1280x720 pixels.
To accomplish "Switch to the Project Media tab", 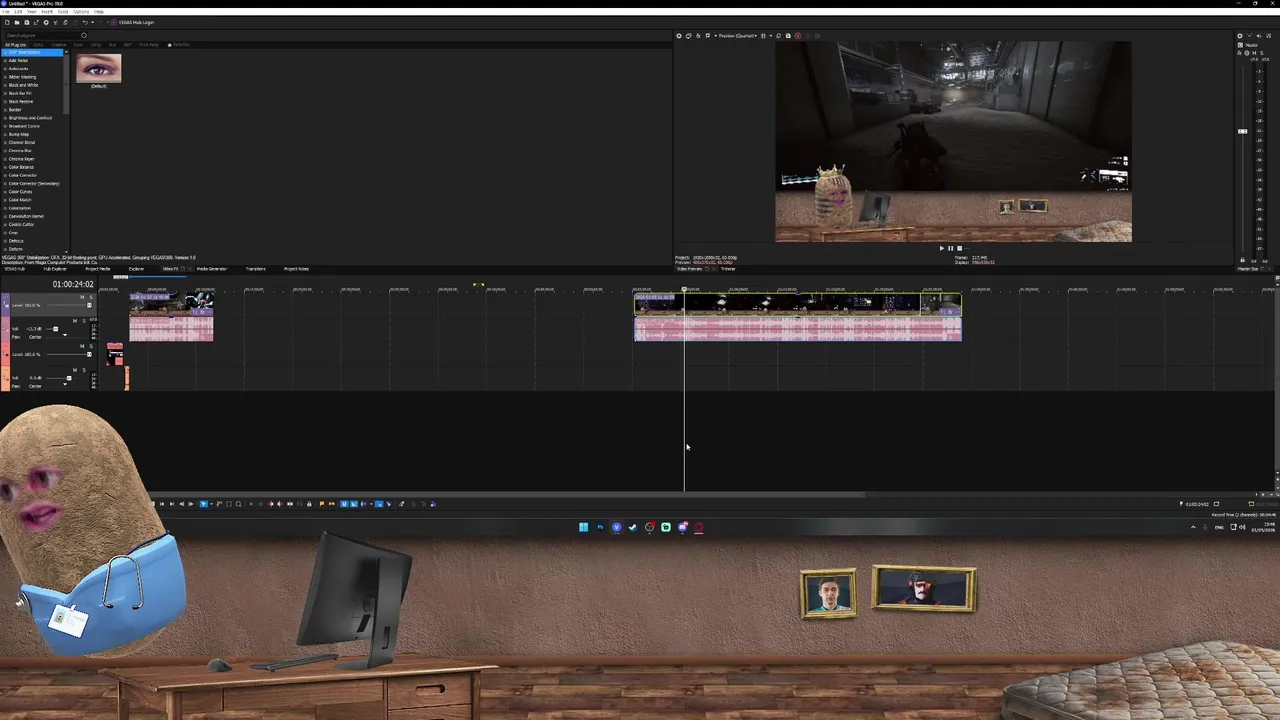I will (x=98, y=268).
